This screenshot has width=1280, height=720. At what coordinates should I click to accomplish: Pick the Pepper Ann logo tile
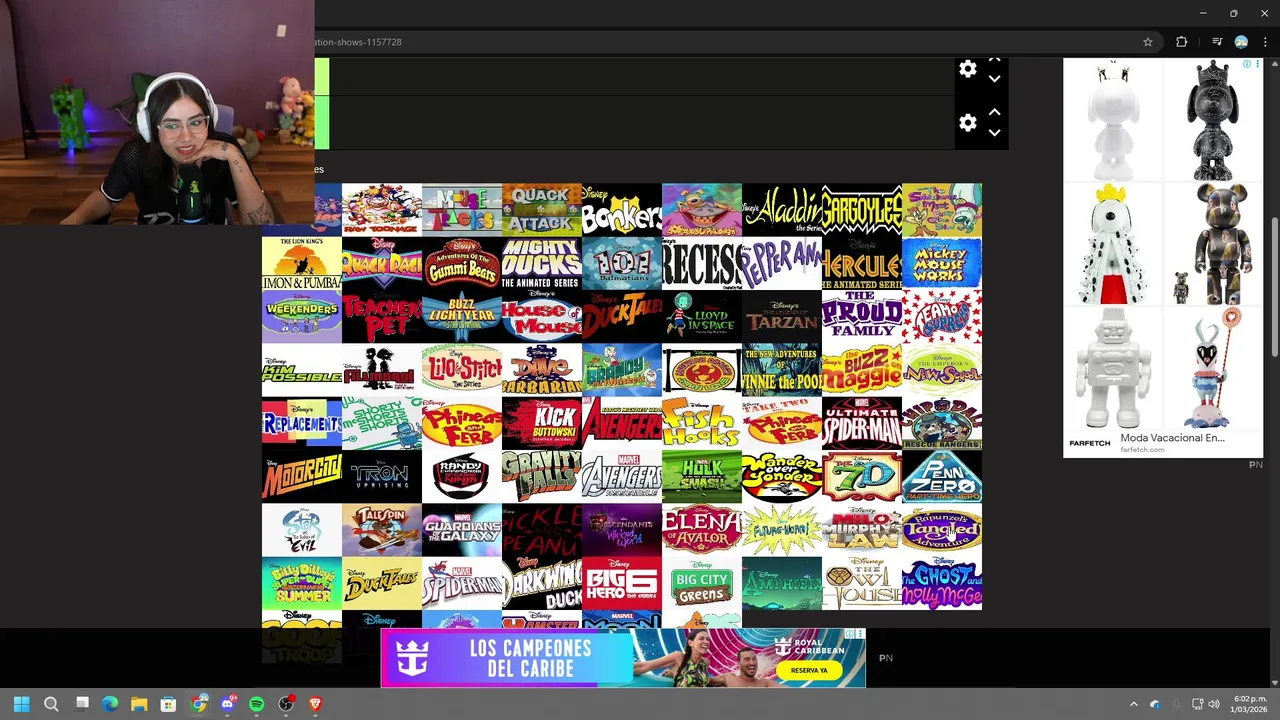click(x=781, y=264)
